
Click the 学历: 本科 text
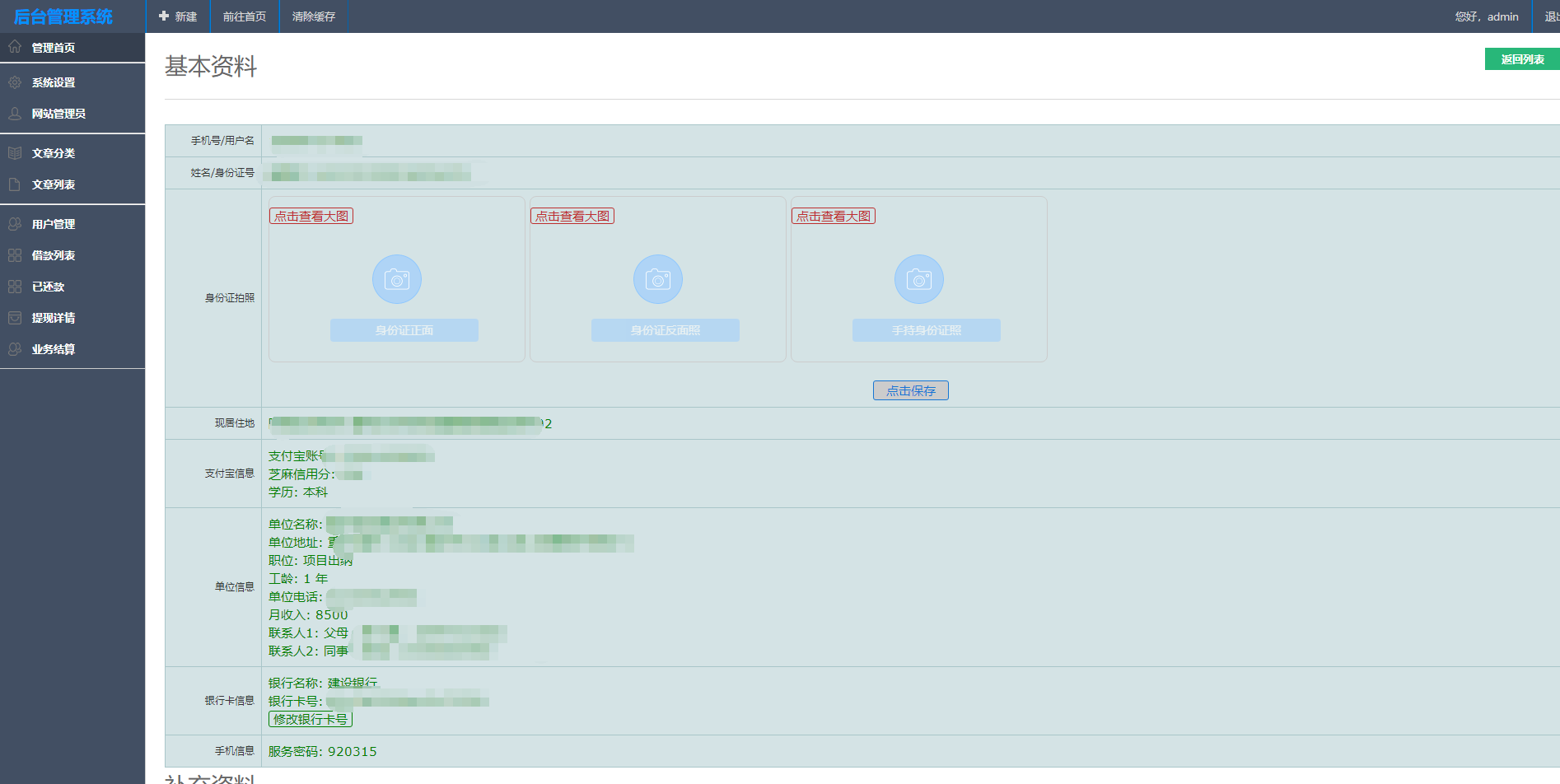pos(298,492)
